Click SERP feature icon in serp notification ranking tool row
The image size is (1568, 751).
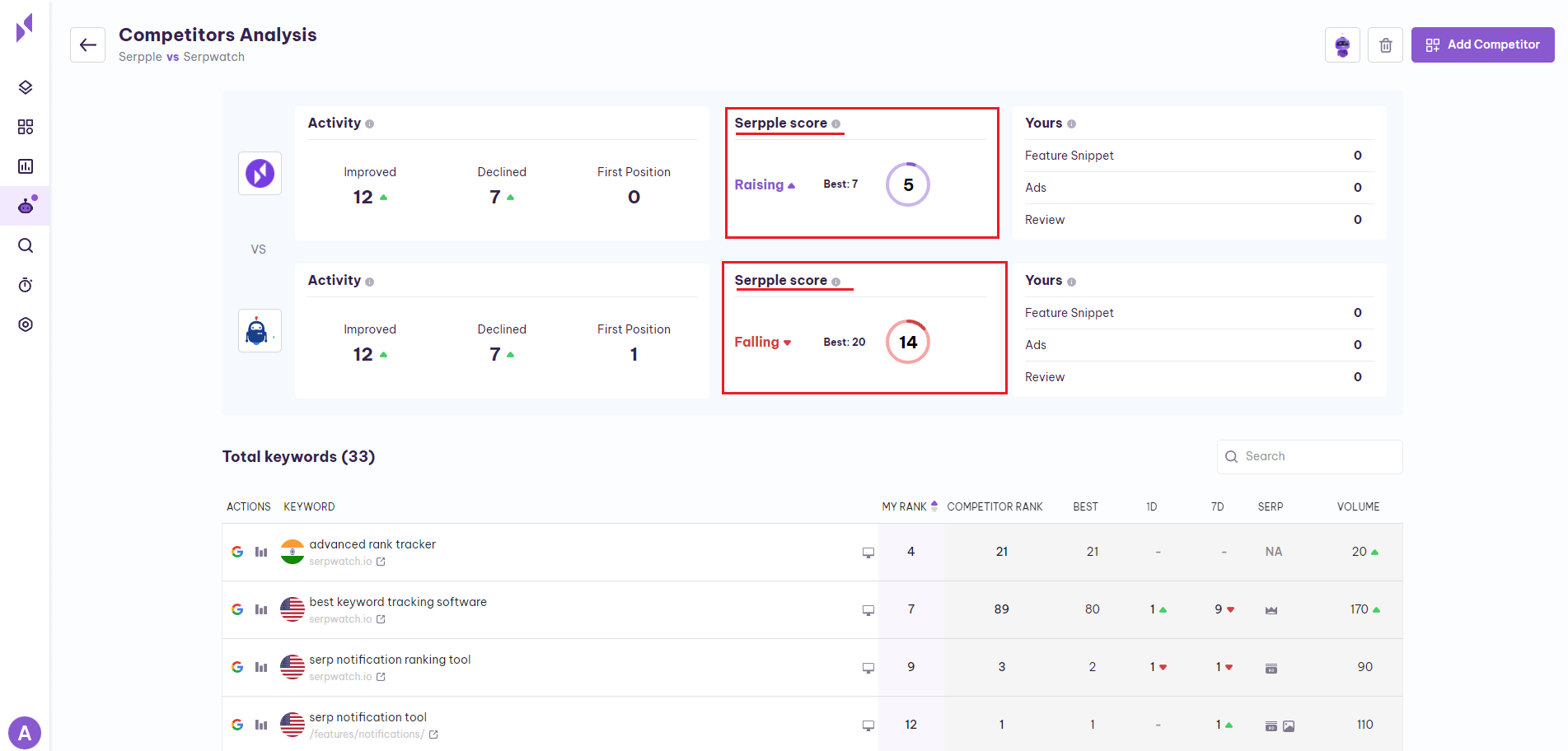tap(1271, 668)
